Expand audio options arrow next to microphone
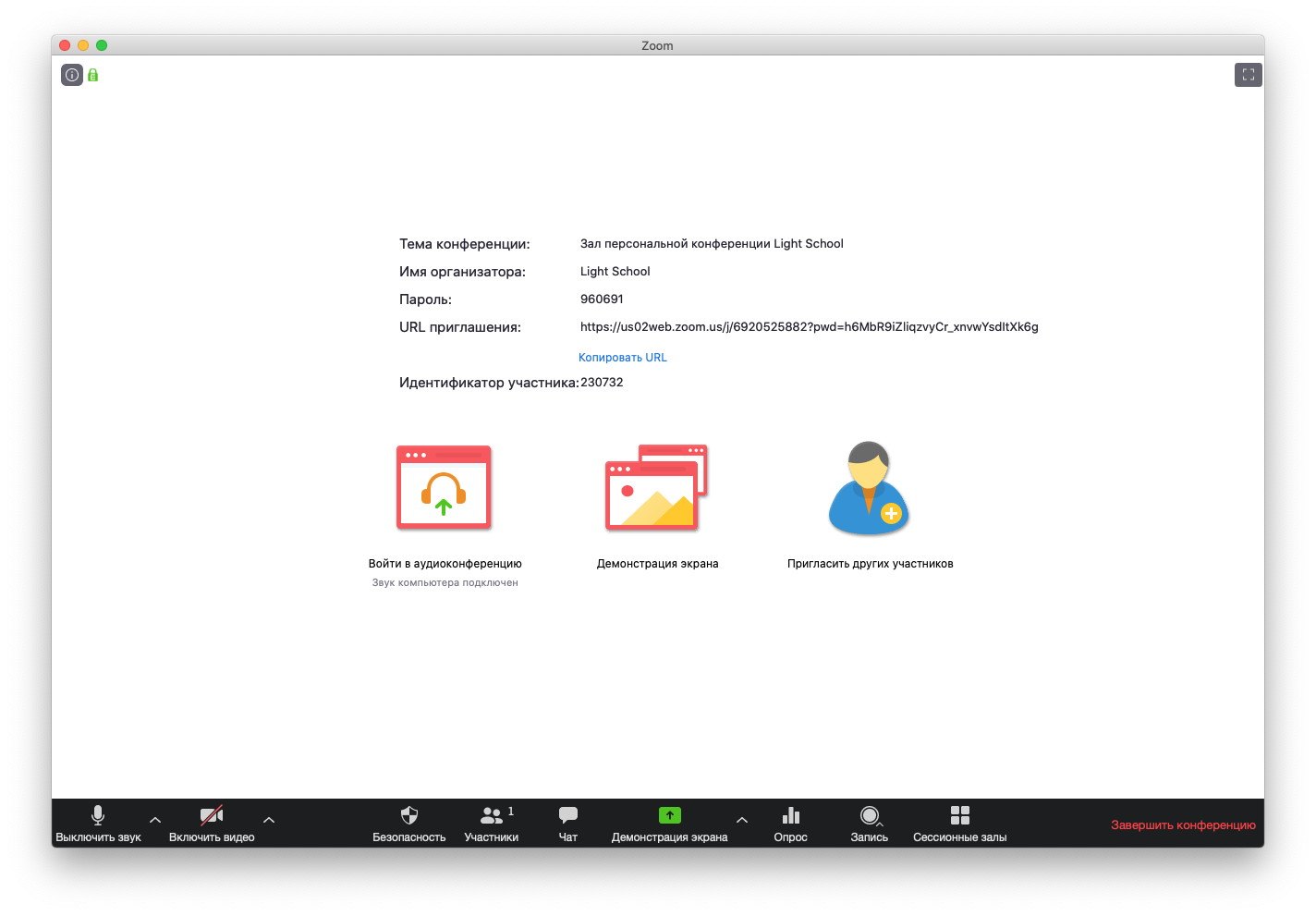The height and width of the screenshot is (916, 1316). point(155,820)
